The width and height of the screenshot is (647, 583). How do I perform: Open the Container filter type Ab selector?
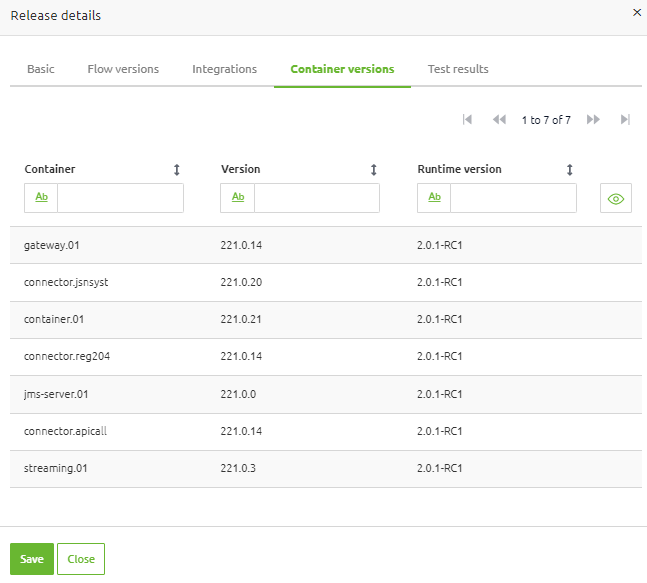pos(41,198)
